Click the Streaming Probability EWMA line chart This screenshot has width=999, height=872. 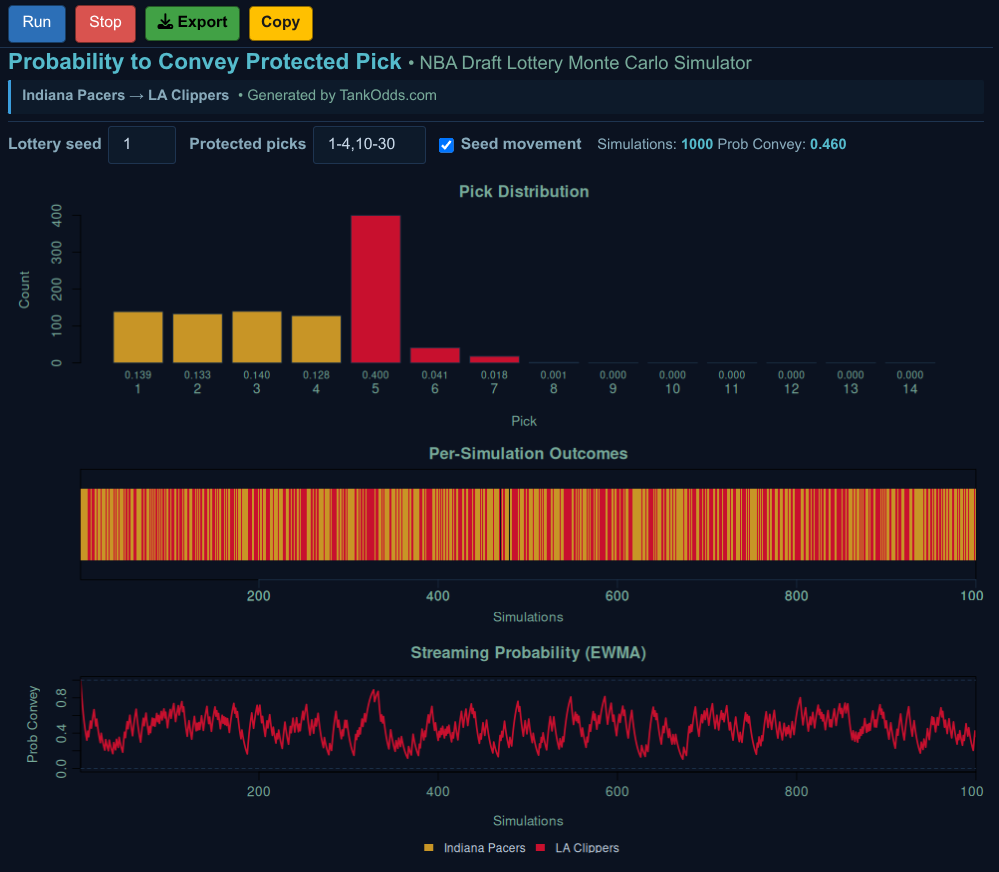528,724
